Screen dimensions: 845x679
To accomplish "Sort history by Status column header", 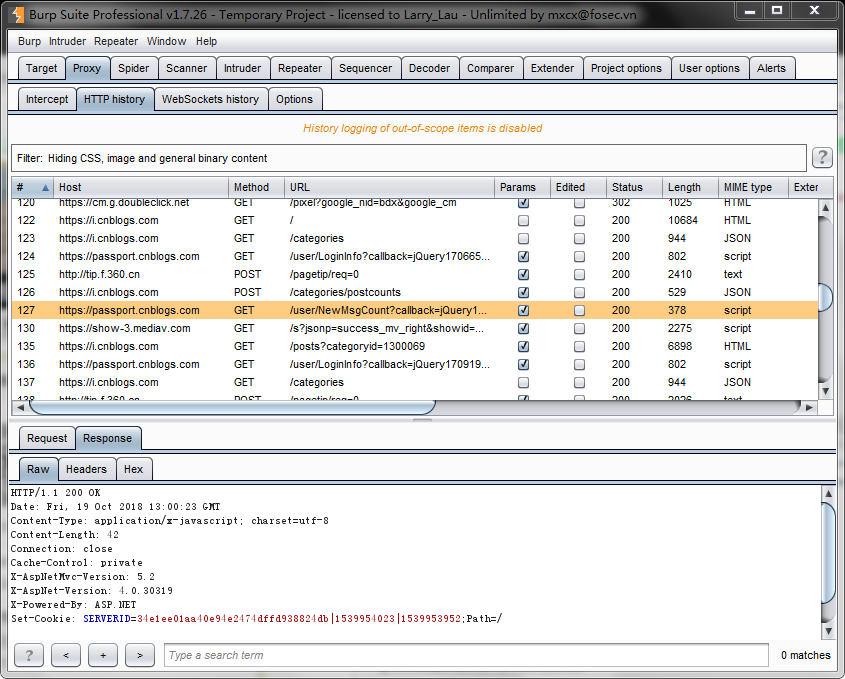I will click(634, 188).
